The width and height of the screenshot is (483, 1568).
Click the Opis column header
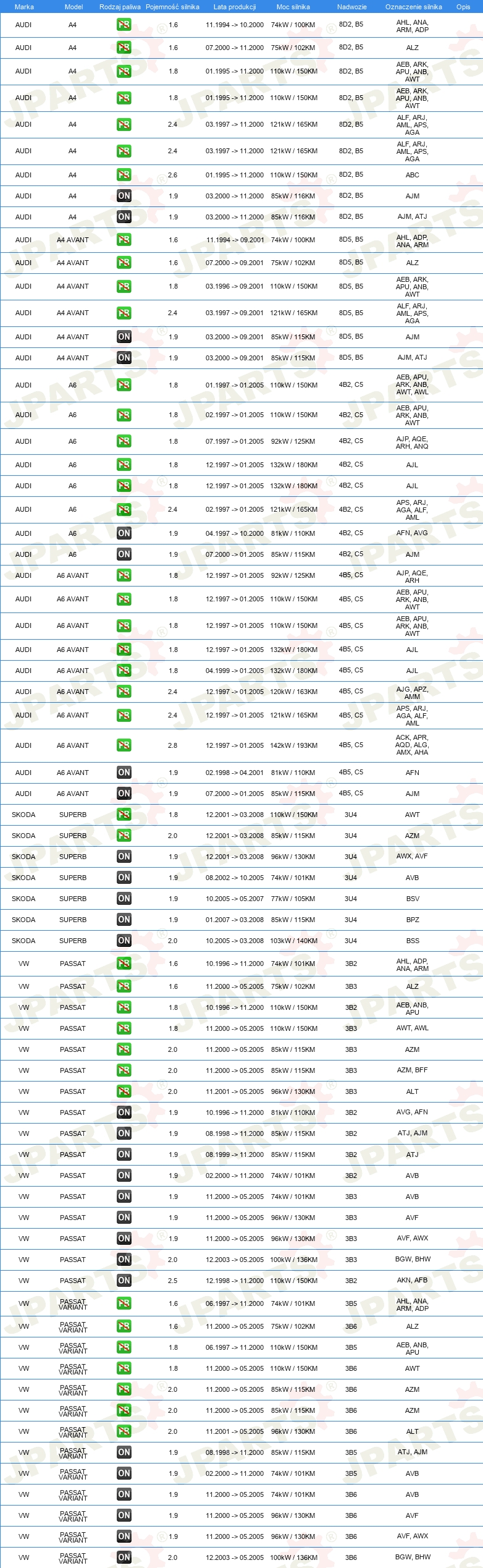pos(463,7)
